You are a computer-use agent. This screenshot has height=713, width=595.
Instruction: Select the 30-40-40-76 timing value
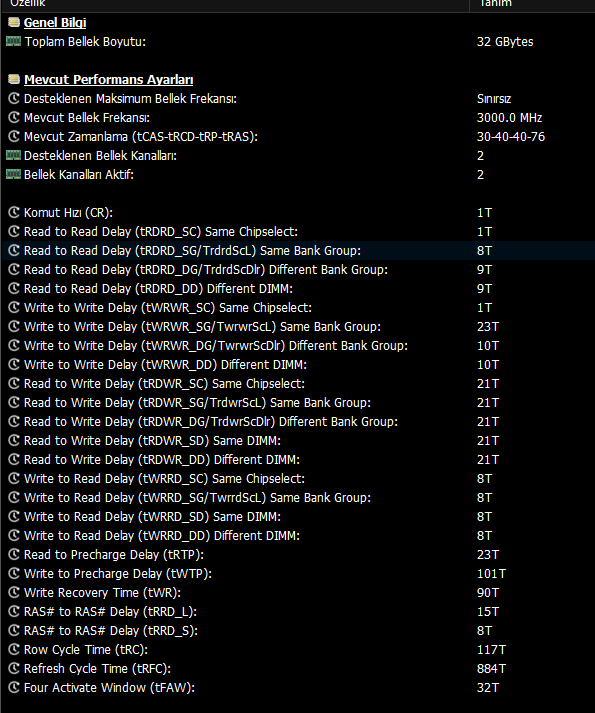click(511, 137)
